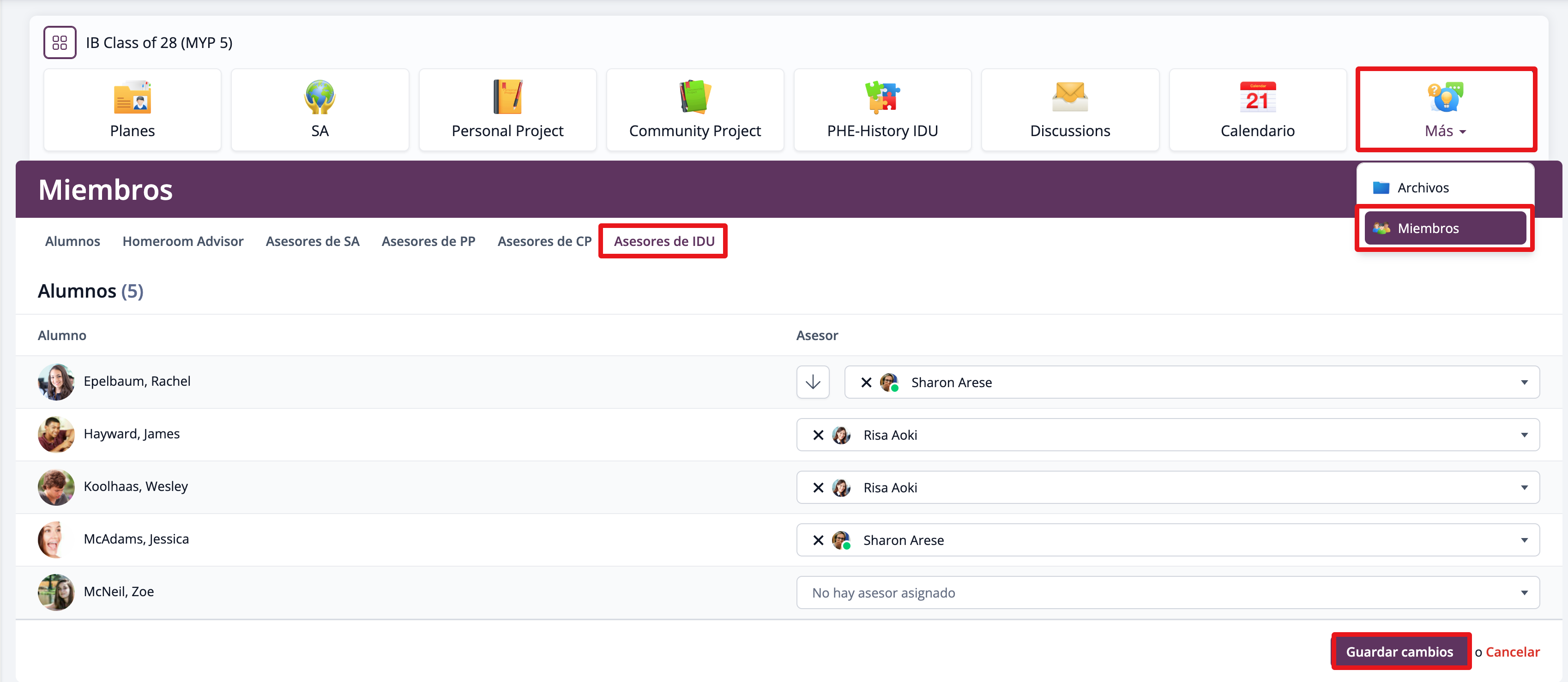Open the Calendario calendar icon
This screenshot has height=682, width=1568.
point(1257,98)
